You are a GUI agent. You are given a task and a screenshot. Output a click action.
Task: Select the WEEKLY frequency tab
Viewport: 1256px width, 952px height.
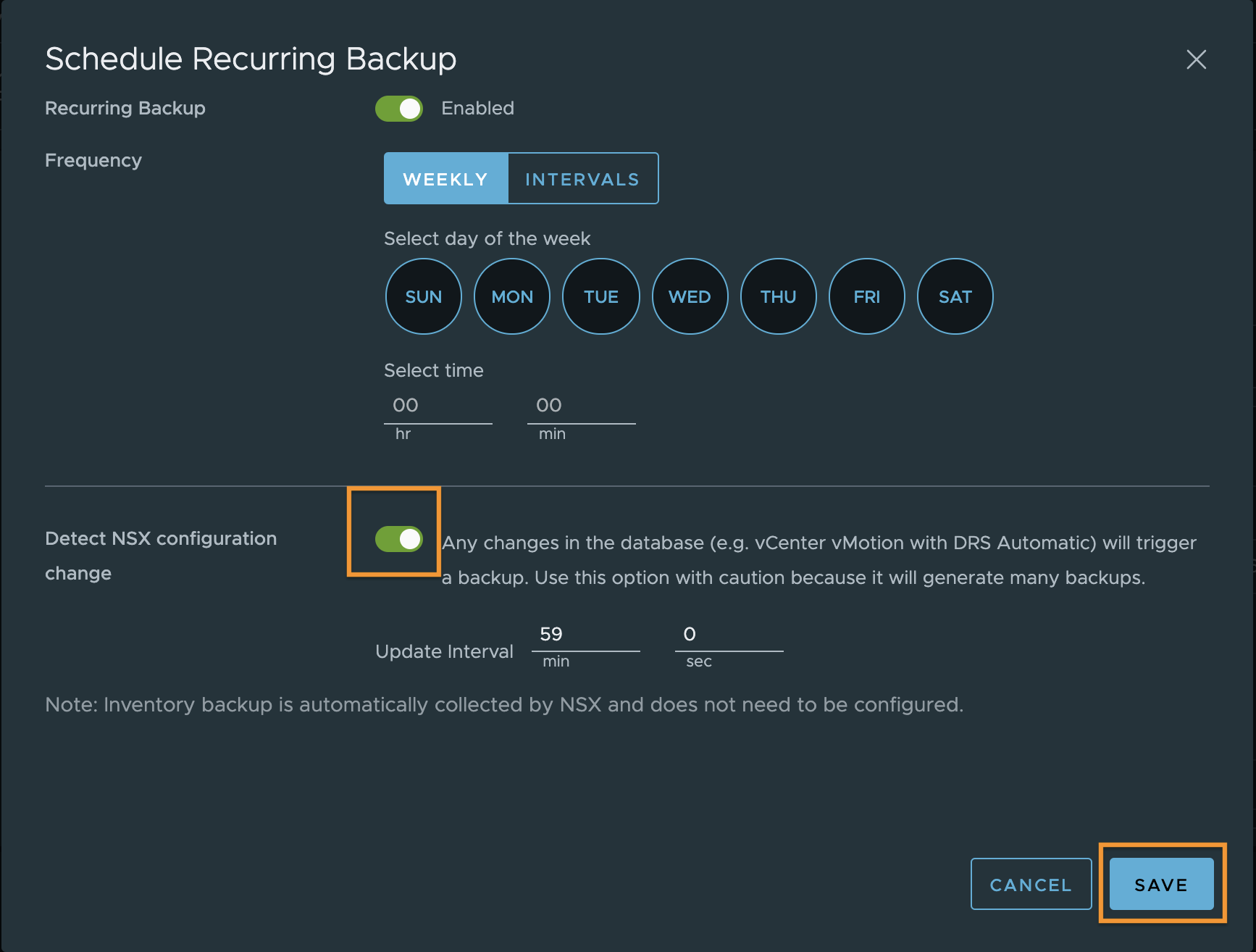445,178
